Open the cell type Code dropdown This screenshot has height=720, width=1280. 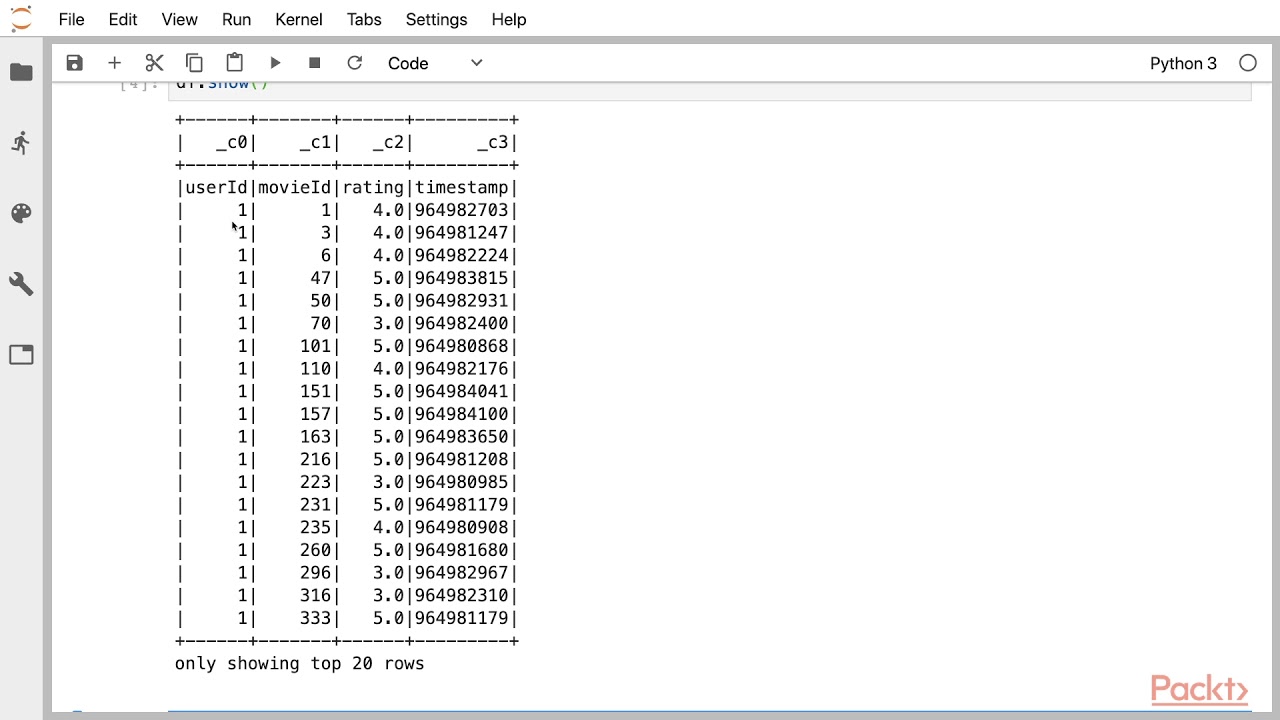[435, 63]
